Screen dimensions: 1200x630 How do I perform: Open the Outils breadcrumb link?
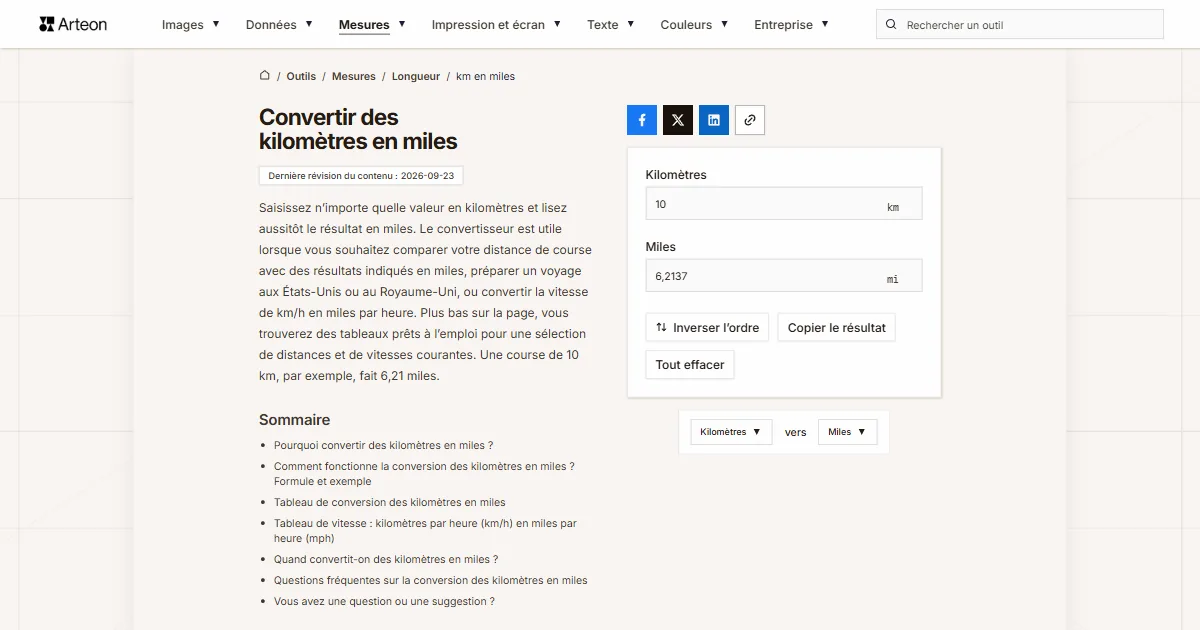[x=301, y=76]
